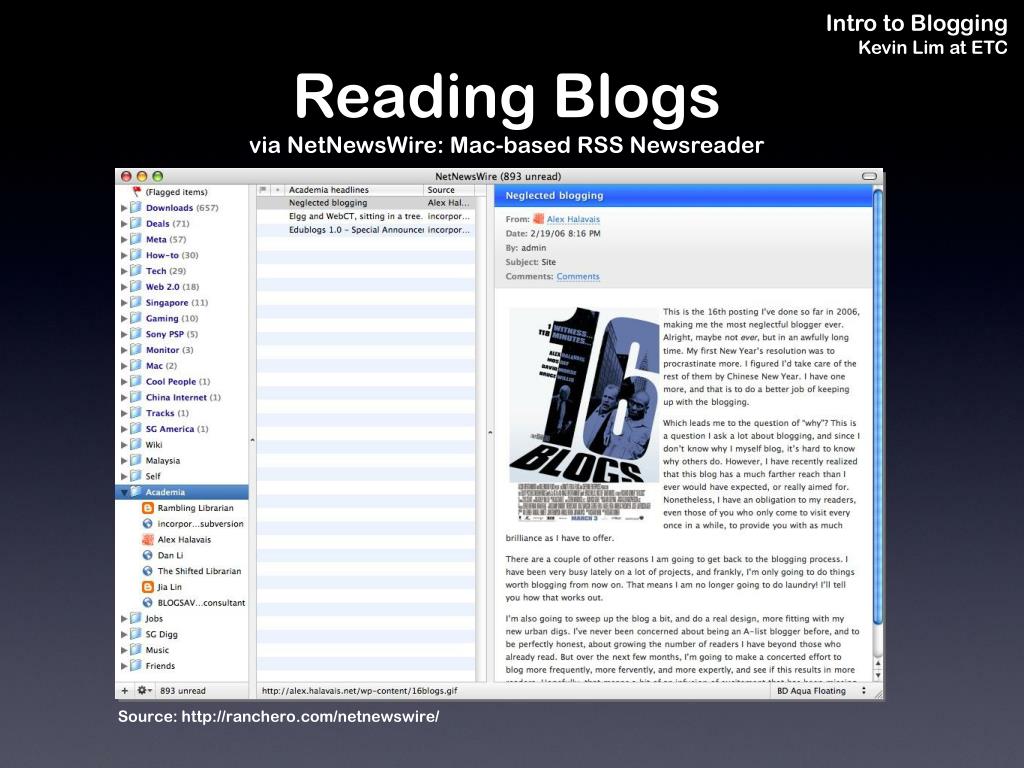Click the plus add subscription button
This screenshot has height=768, width=1024.
point(125,690)
